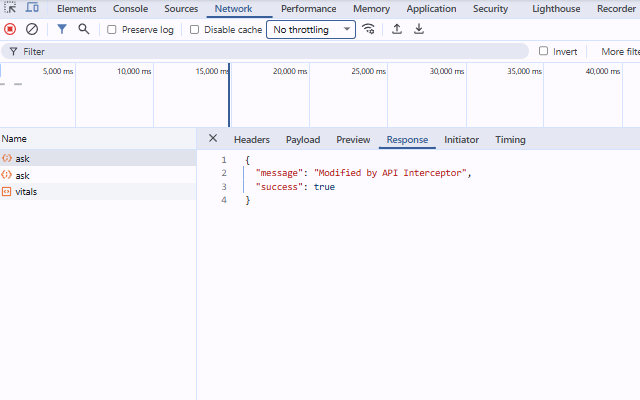Show the Preview tab
Image resolution: width=640 pixels, height=400 pixels.
[353, 140]
